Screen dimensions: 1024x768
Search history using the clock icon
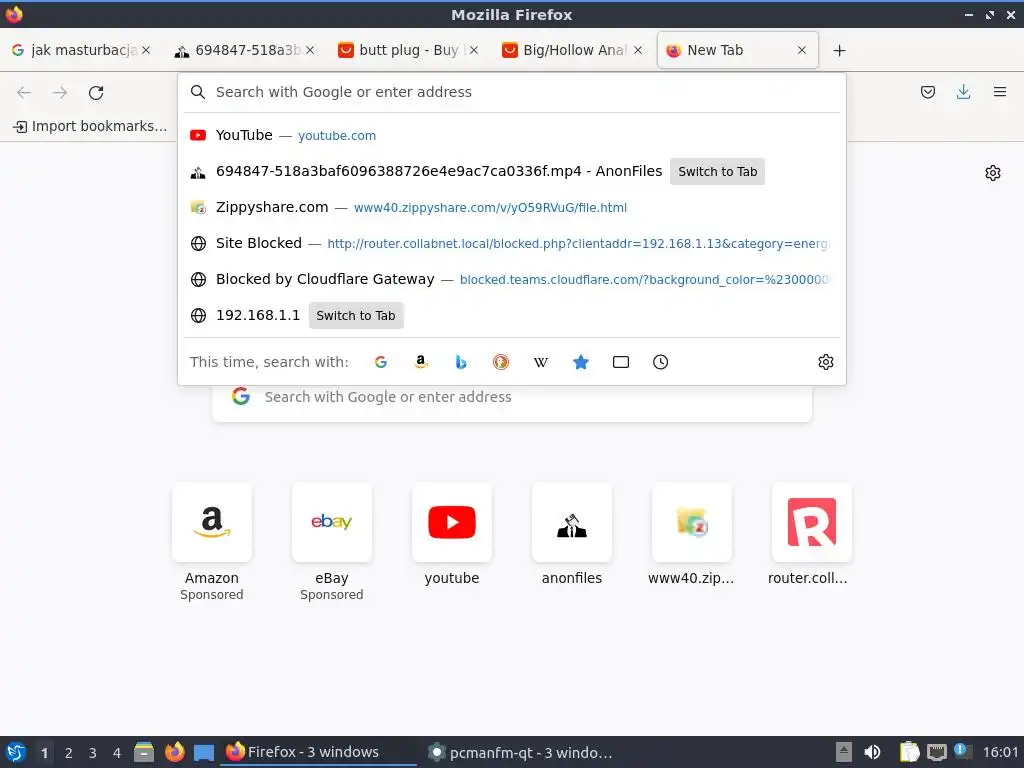pyautogui.click(x=660, y=362)
